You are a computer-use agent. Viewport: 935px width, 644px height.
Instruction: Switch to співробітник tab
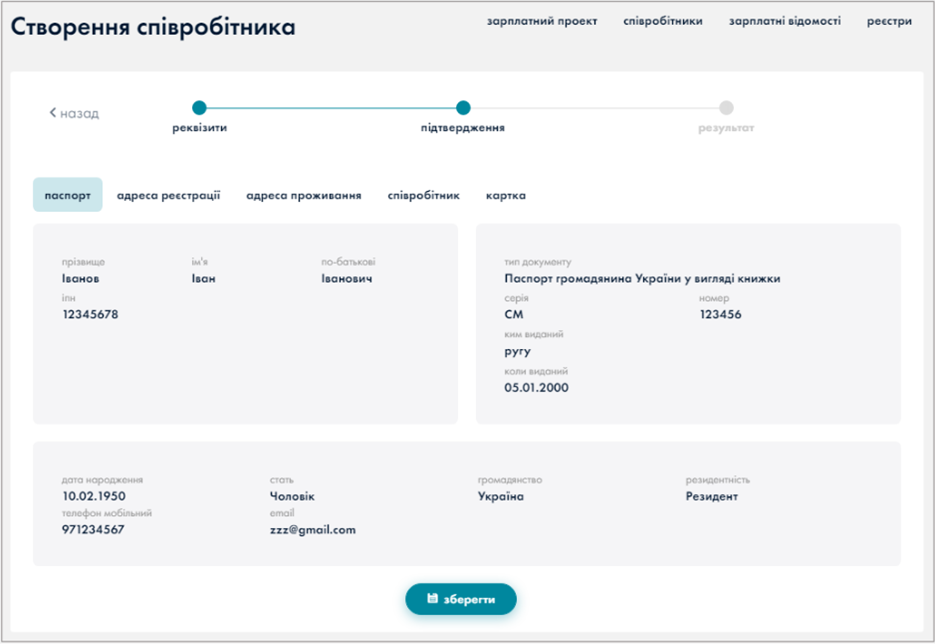423,196
